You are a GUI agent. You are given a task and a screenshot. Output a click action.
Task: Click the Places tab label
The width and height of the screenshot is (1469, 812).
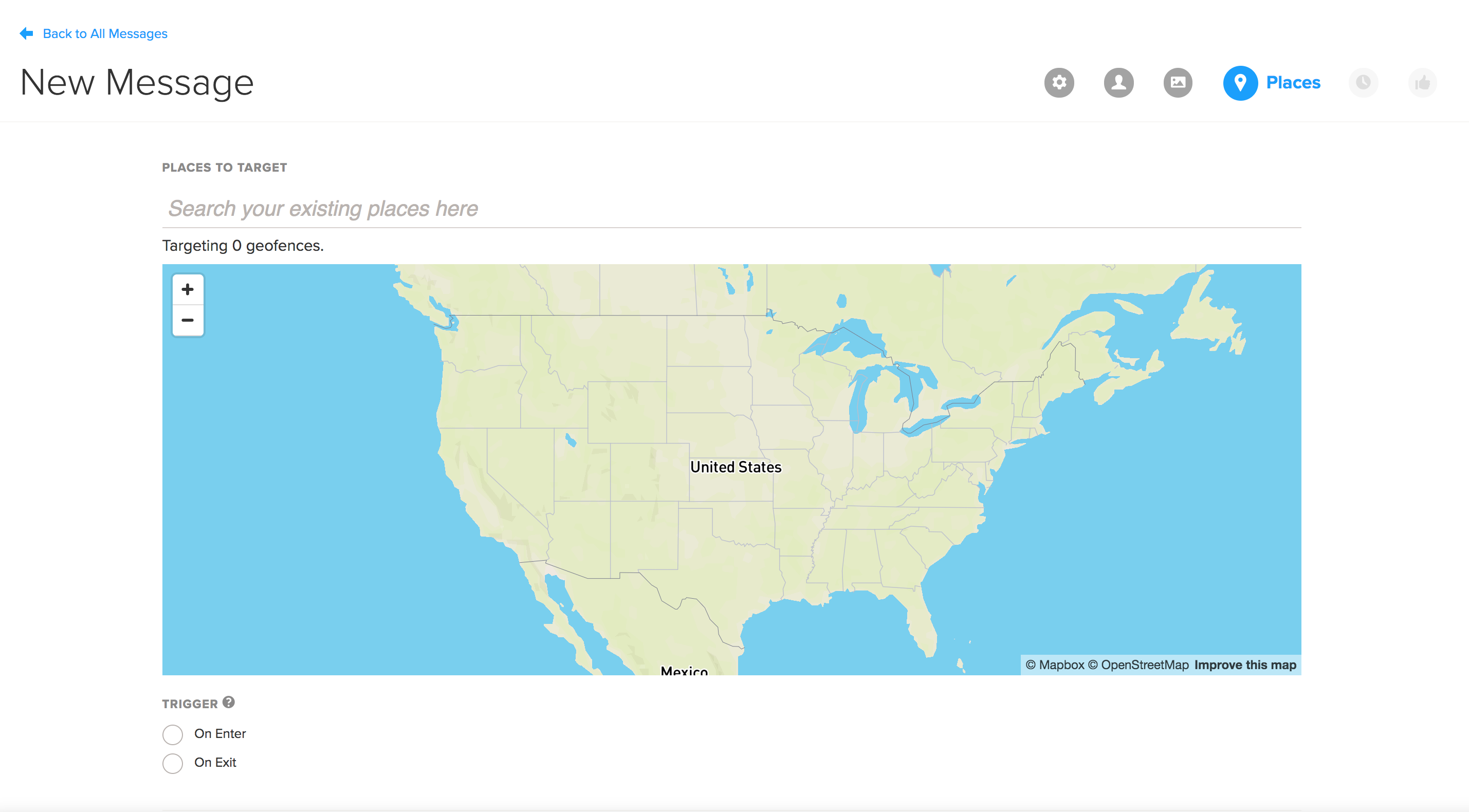click(1293, 83)
